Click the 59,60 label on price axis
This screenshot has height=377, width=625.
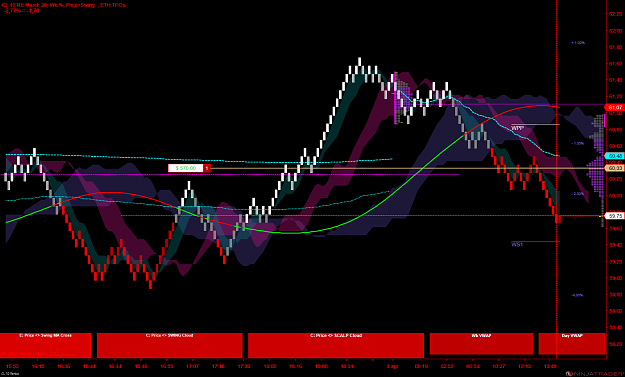coord(616,228)
